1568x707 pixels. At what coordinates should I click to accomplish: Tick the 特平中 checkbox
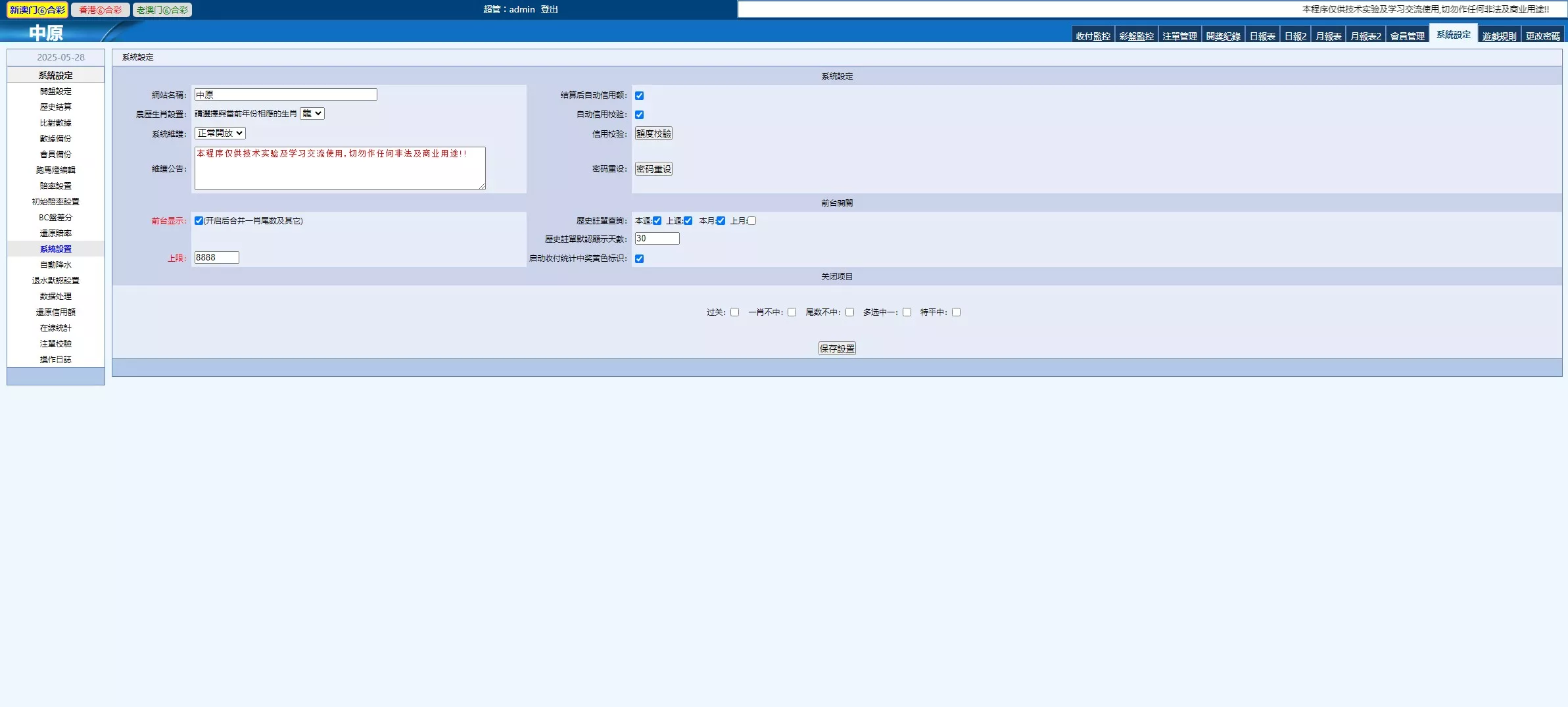[956, 312]
